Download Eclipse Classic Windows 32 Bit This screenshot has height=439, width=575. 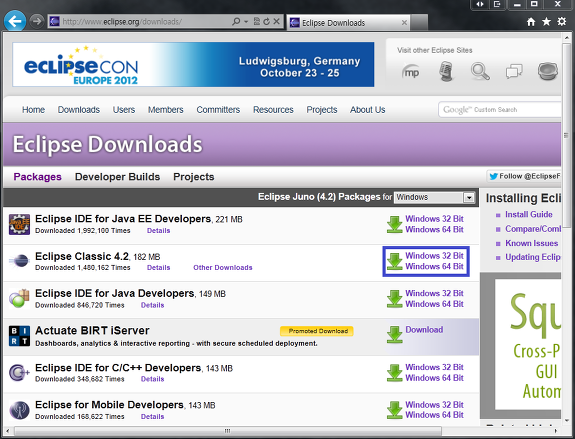click(x=434, y=256)
